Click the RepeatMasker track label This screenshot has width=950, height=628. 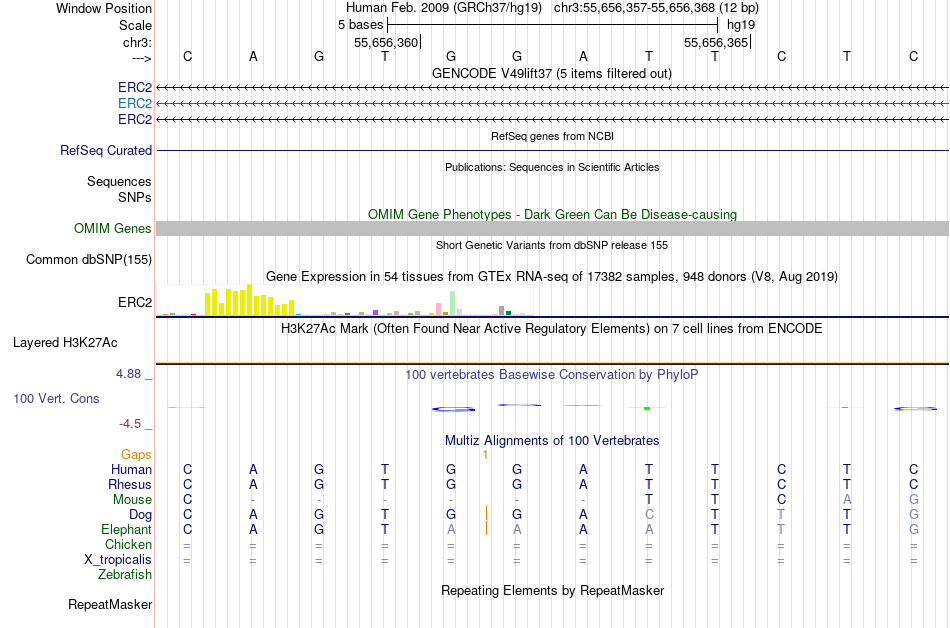coord(110,604)
